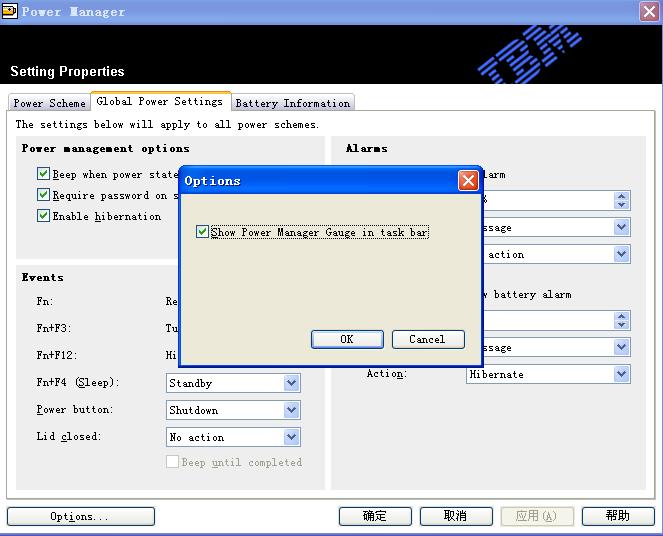Click the low battery alarm percentage field

[x=548, y=200]
